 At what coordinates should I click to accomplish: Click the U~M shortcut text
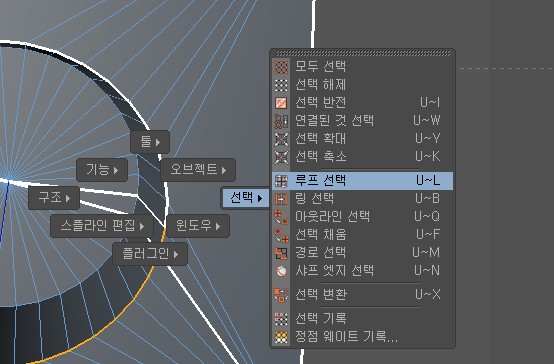426,253
